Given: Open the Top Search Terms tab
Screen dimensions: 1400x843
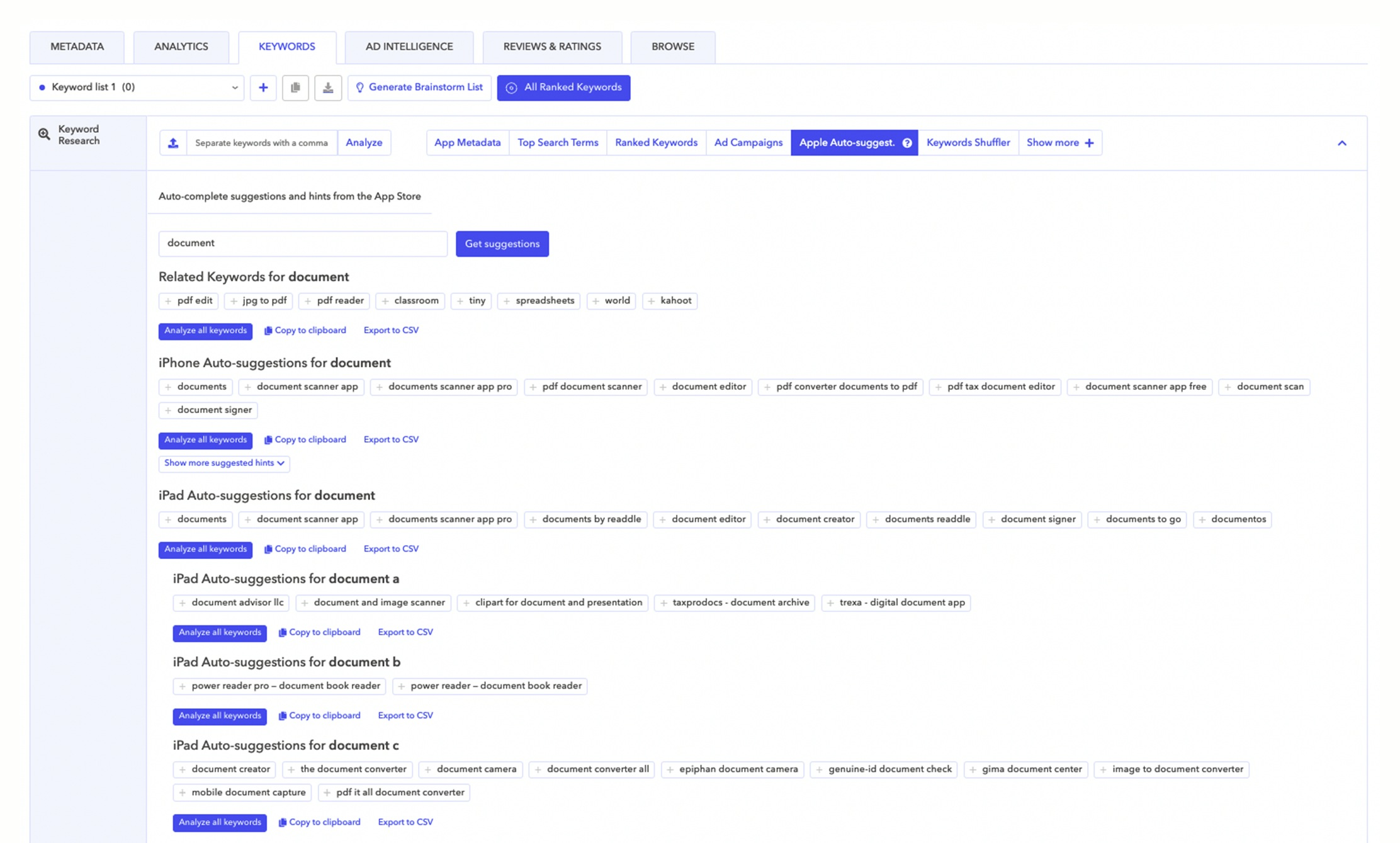Looking at the screenshot, I should point(558,143).
